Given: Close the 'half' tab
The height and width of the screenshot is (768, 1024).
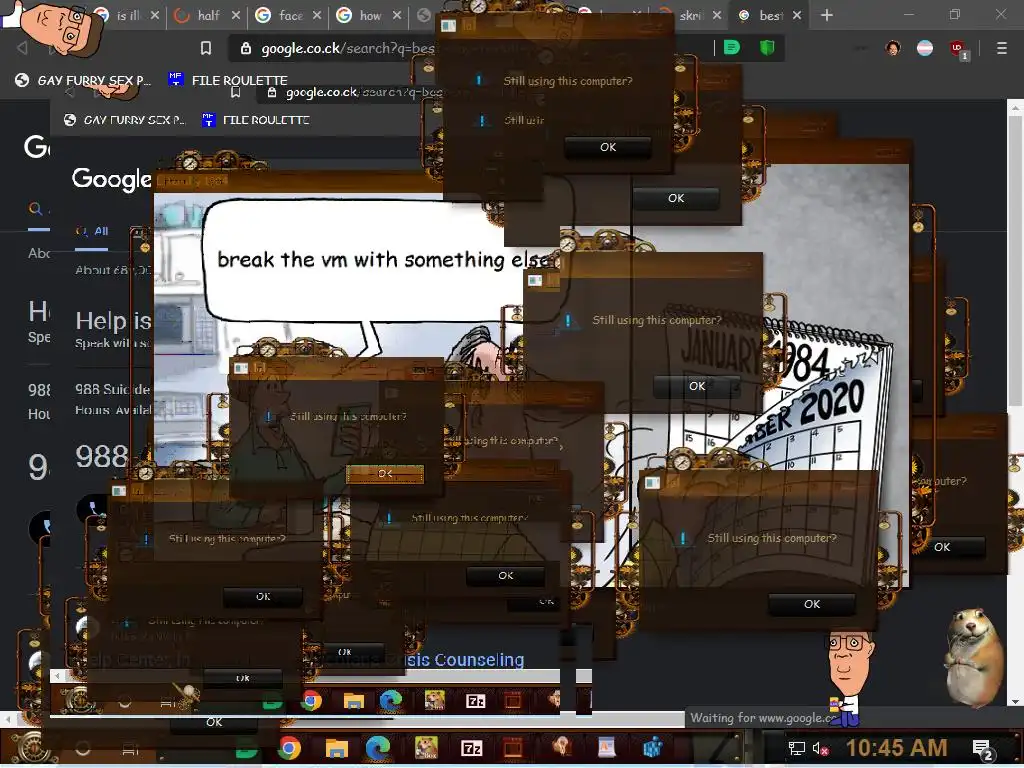Looking at the screenshot, I should click(x=236, y=15).
